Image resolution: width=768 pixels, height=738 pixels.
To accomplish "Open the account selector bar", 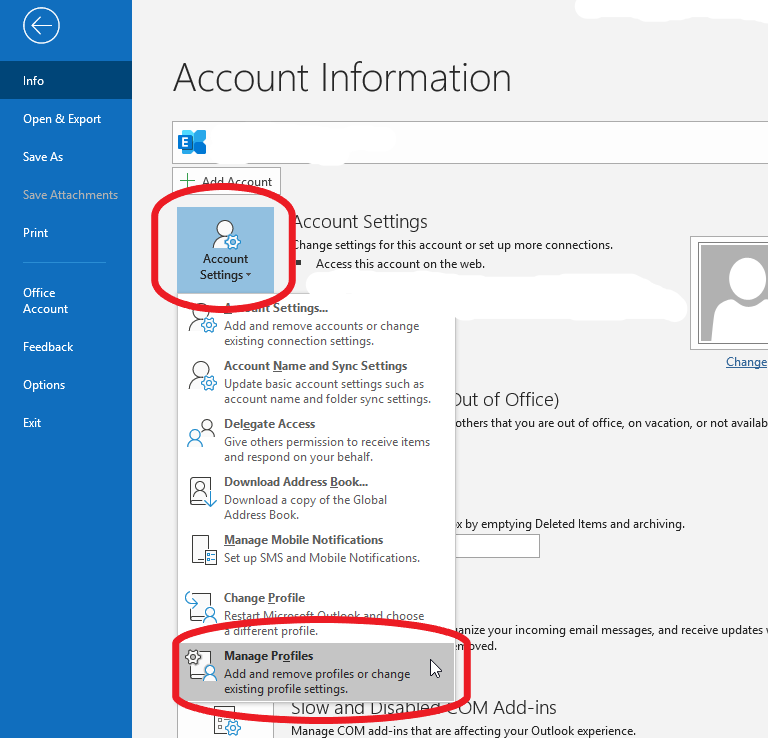I will click(x=470, y=142).
